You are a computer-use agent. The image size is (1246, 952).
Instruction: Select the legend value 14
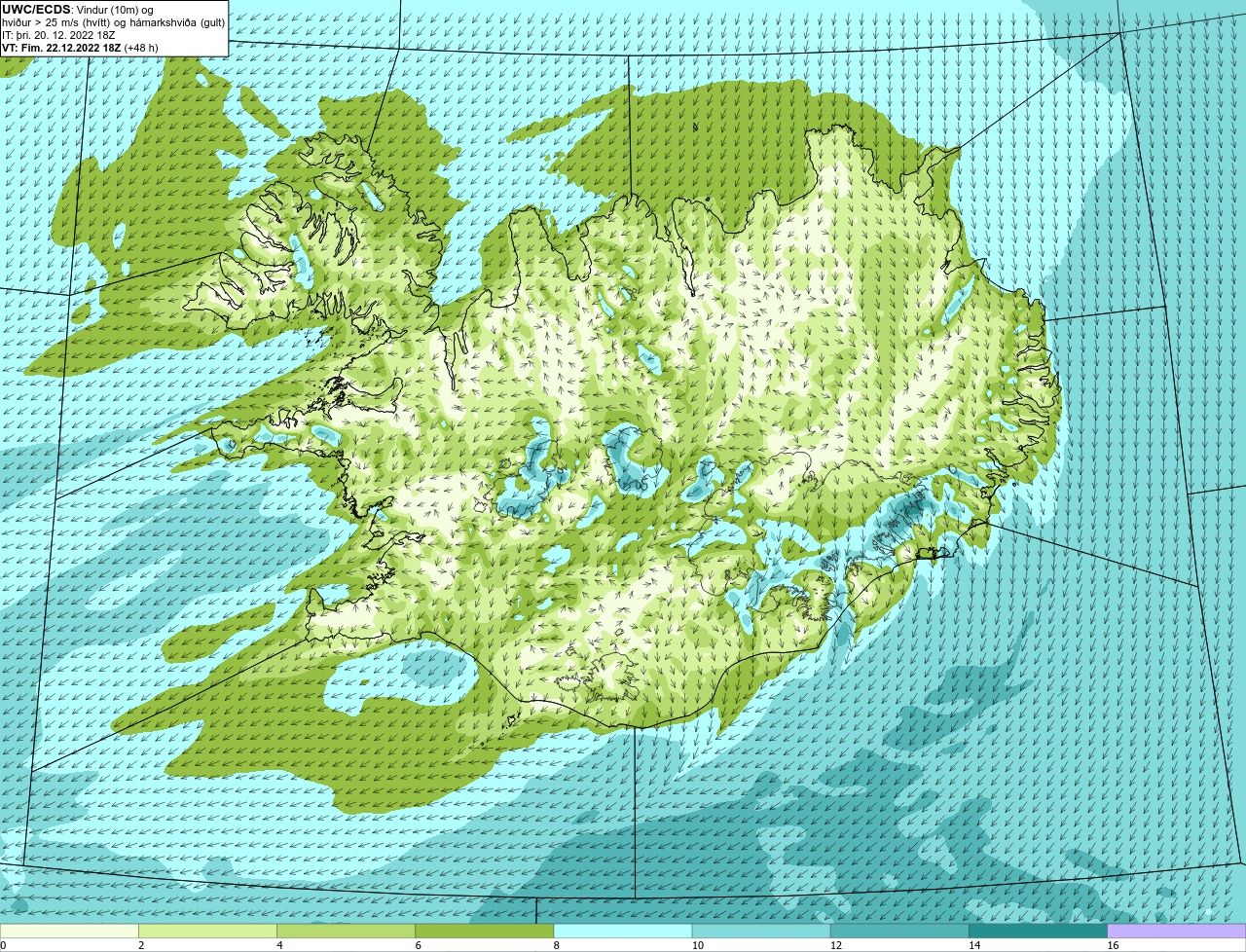pyautogui.click(x=973, y=945)
